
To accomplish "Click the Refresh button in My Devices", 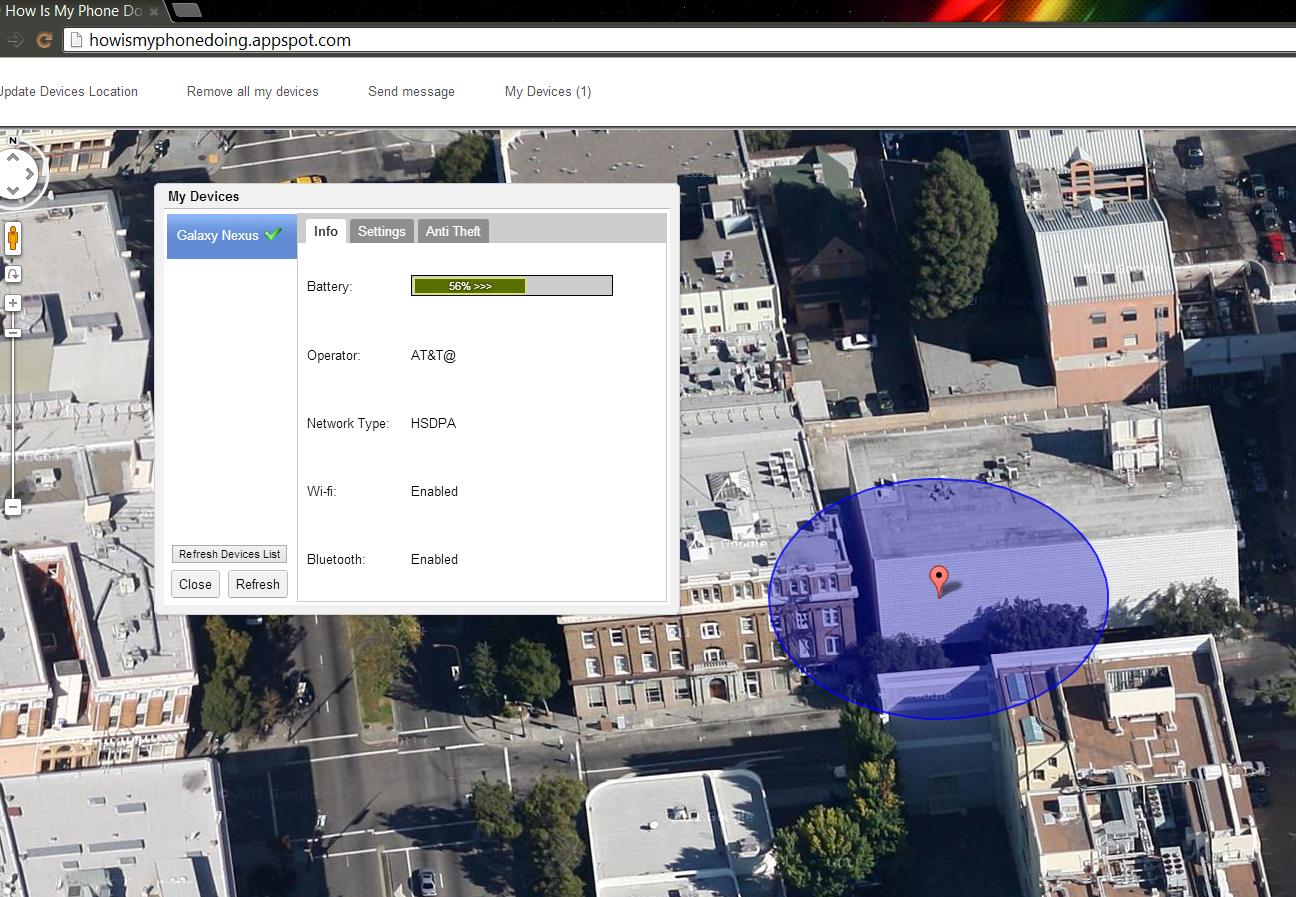I will pos(257,584).
